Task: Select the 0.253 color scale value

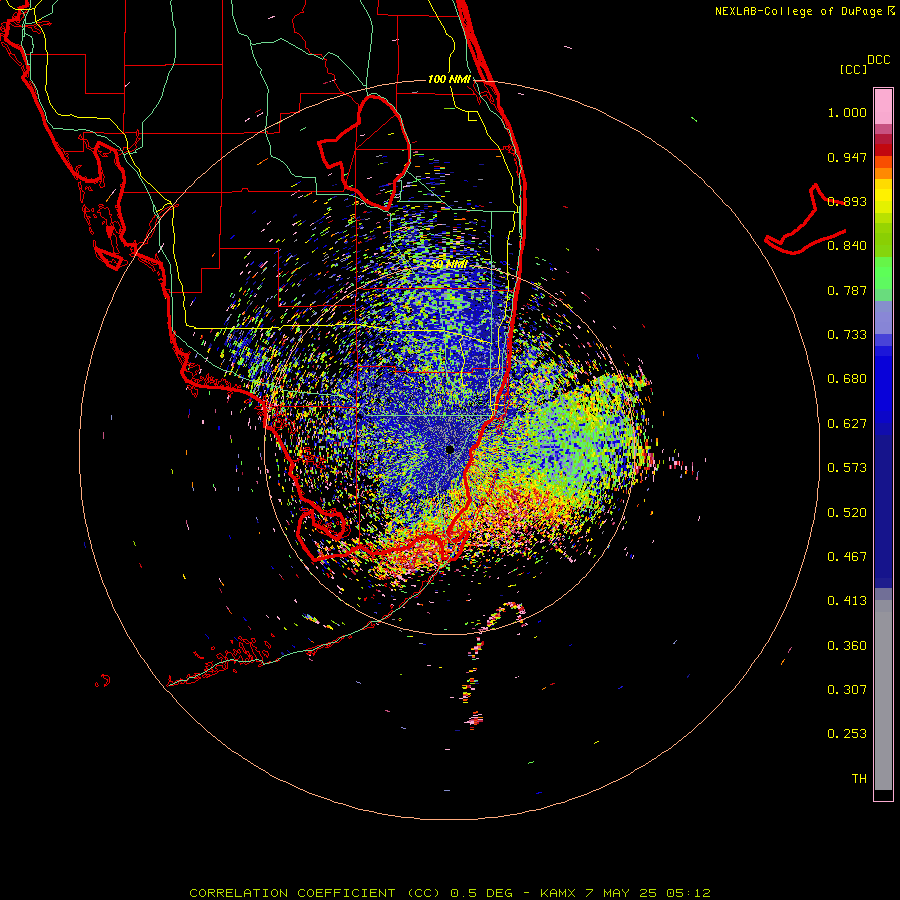Action: (847, 734)
